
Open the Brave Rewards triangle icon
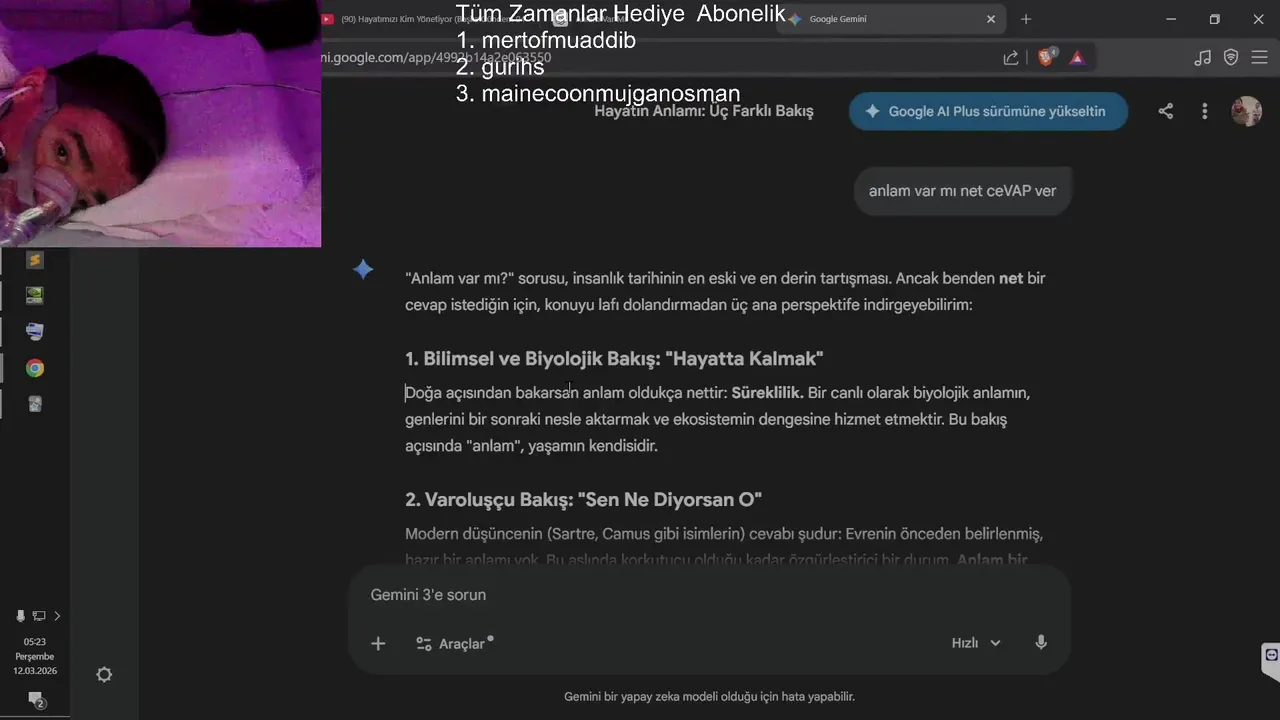tap(1077, 58)
